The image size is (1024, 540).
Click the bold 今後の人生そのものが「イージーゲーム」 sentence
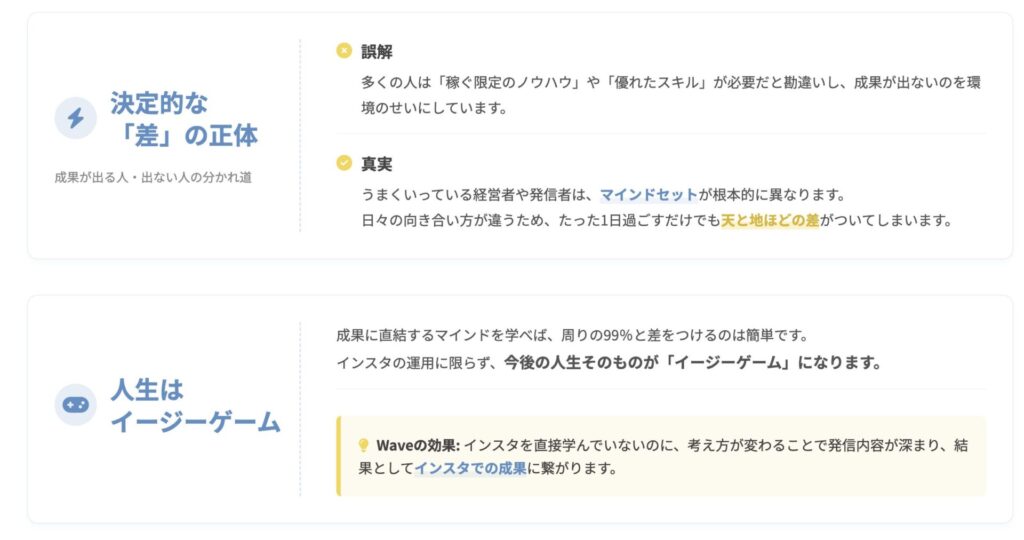pyautogui.click(x=692, y=363)
